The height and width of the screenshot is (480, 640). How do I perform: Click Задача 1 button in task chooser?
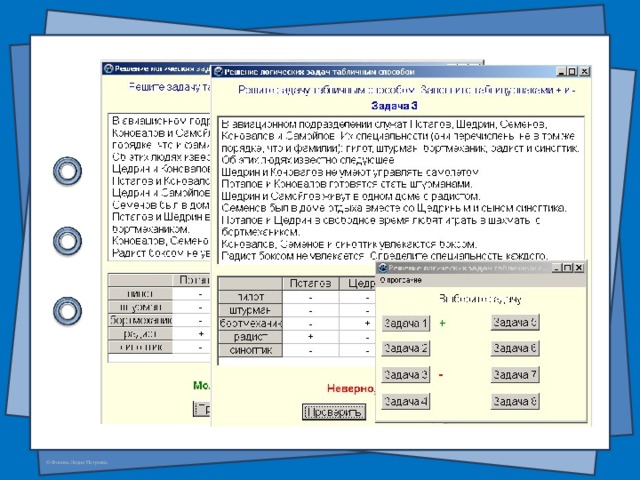[x=406, y=323]
